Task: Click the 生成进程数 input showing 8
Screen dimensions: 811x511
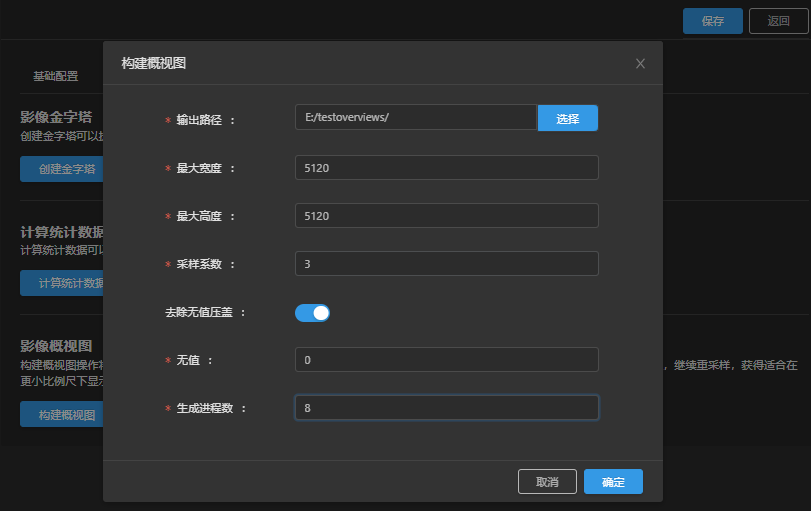Action: (x=446, y=408)
